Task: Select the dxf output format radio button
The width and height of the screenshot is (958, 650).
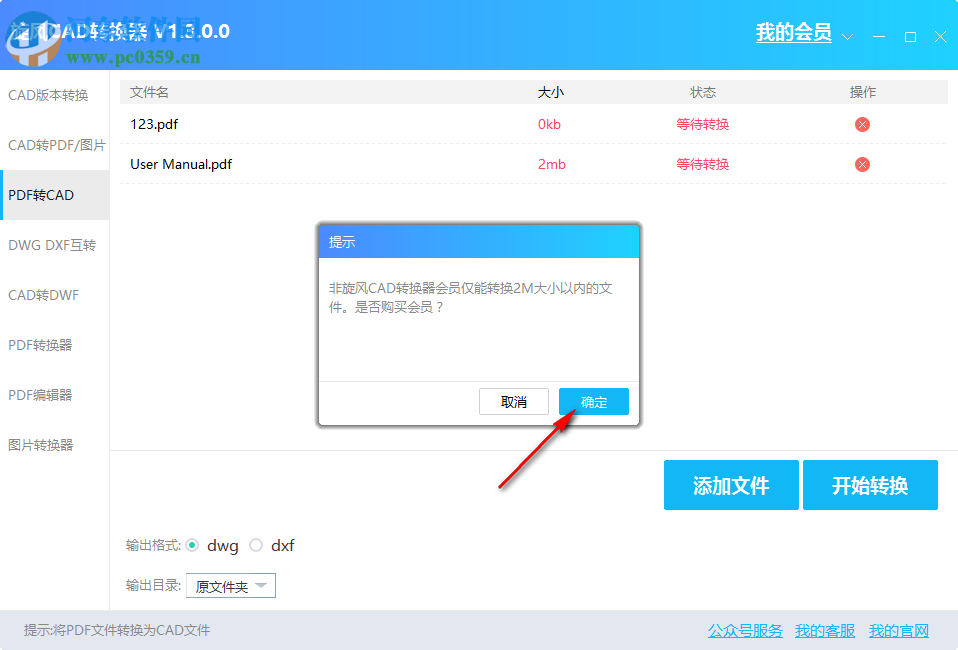Action: coord(256,545)
